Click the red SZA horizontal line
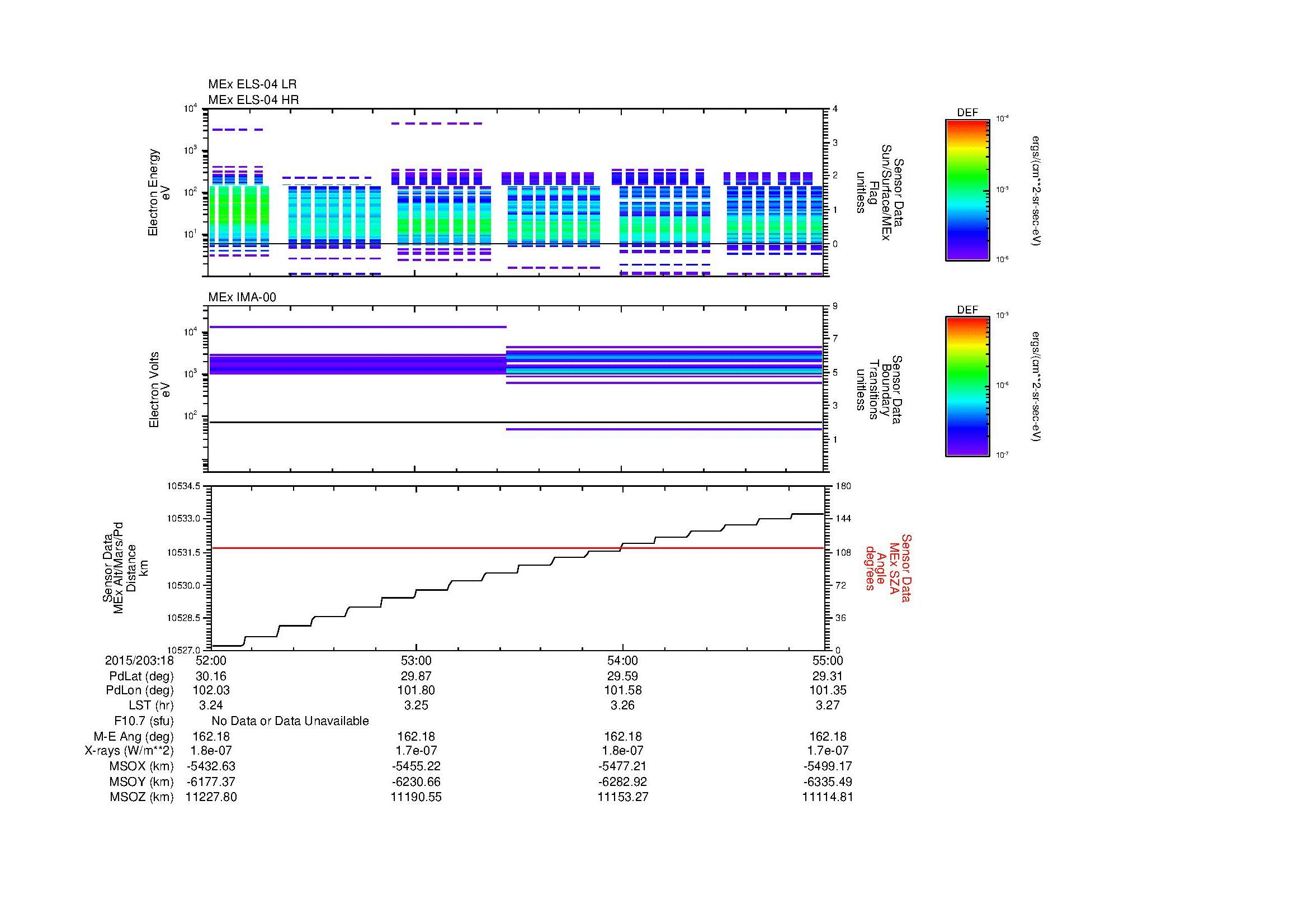The image size is (1308, 924). pos(517,548)
